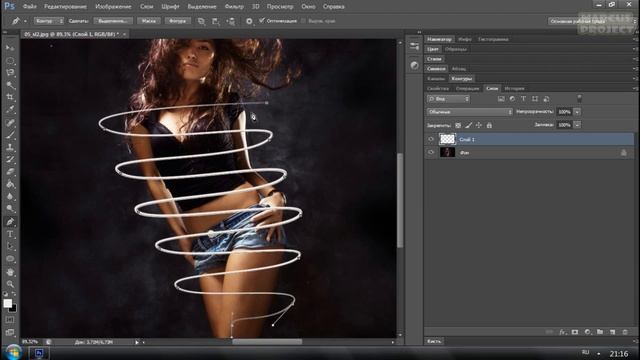Switch to the Контуры tab
Image resolution: width=640 pixels, height=360 pixels.
pyautogui.click(x=462, y=78)
